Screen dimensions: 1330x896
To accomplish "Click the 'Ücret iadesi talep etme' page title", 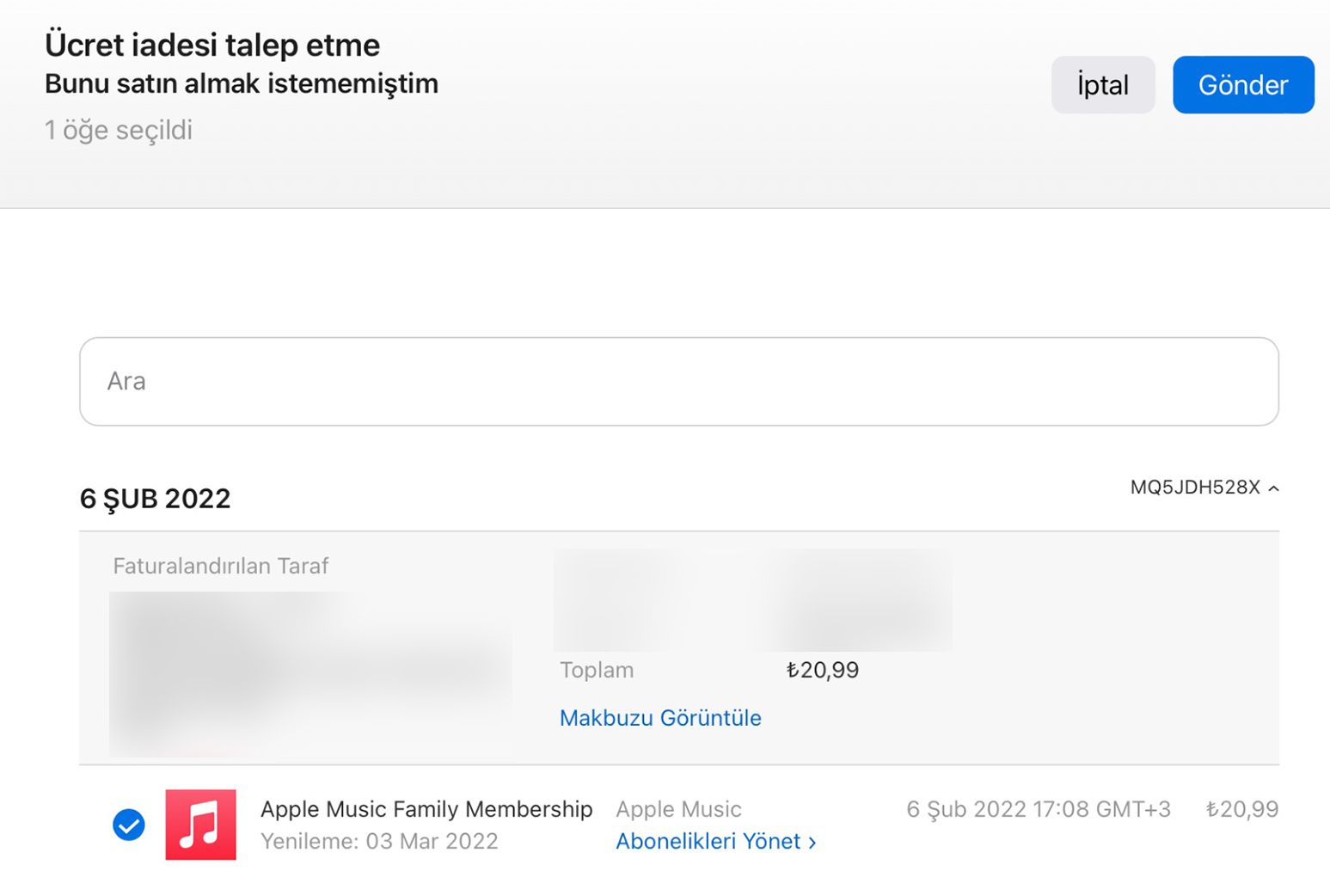I will coord(212,45).
